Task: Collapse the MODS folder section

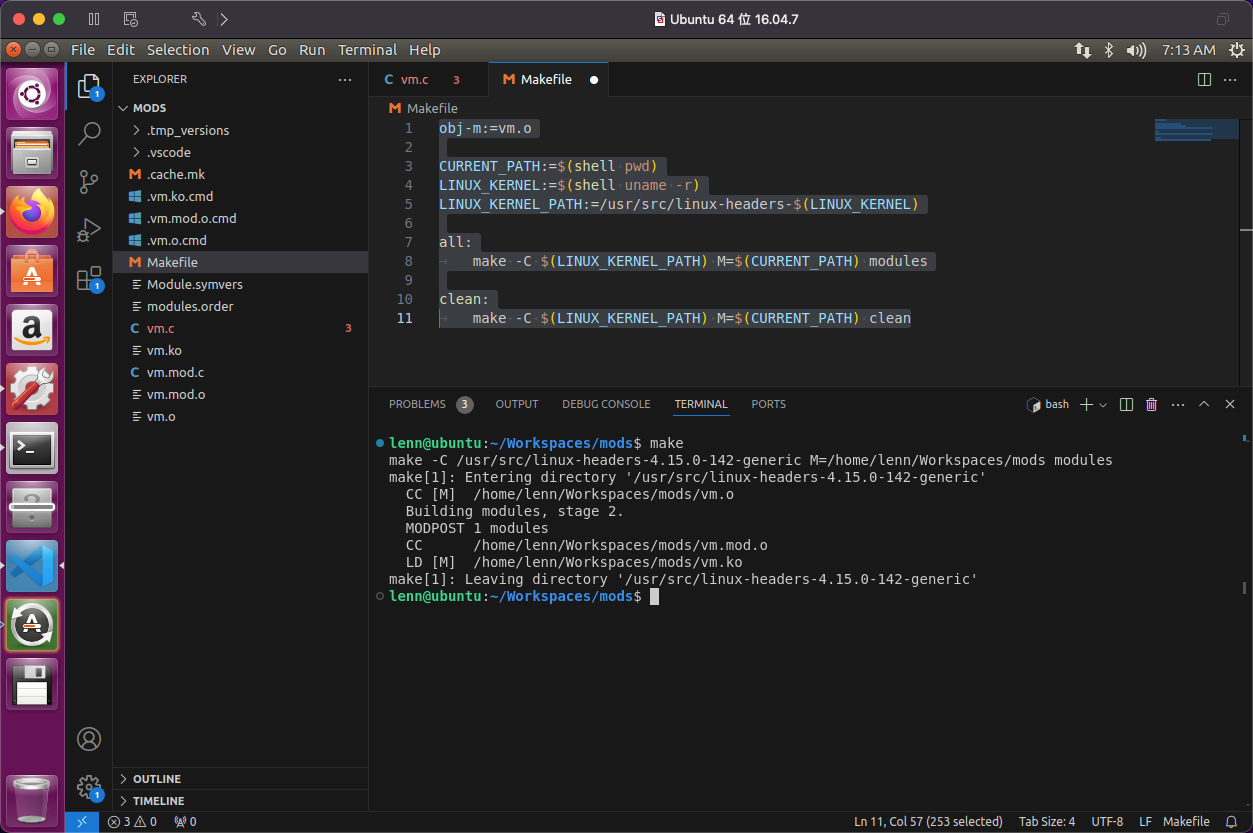Action: tap(150, 108)
